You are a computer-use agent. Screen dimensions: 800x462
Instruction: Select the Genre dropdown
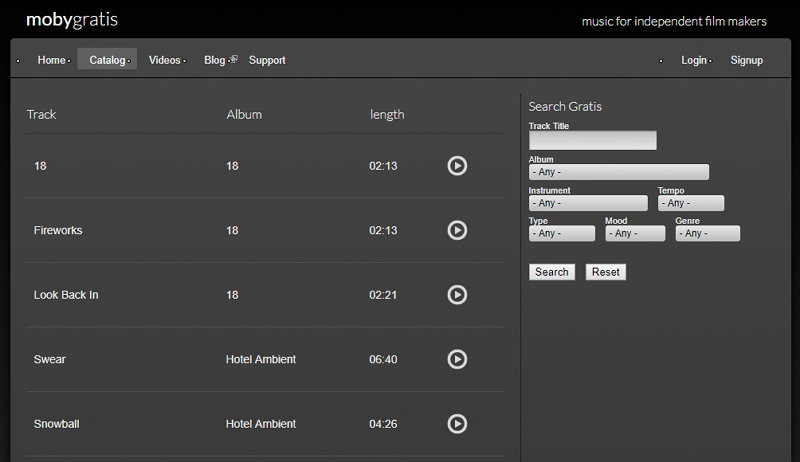707,233
